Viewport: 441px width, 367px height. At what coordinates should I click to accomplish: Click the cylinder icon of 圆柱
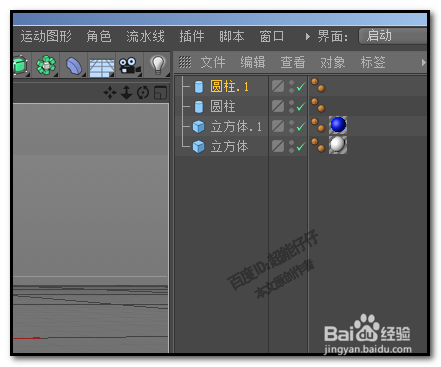click(x=199, y=107)
